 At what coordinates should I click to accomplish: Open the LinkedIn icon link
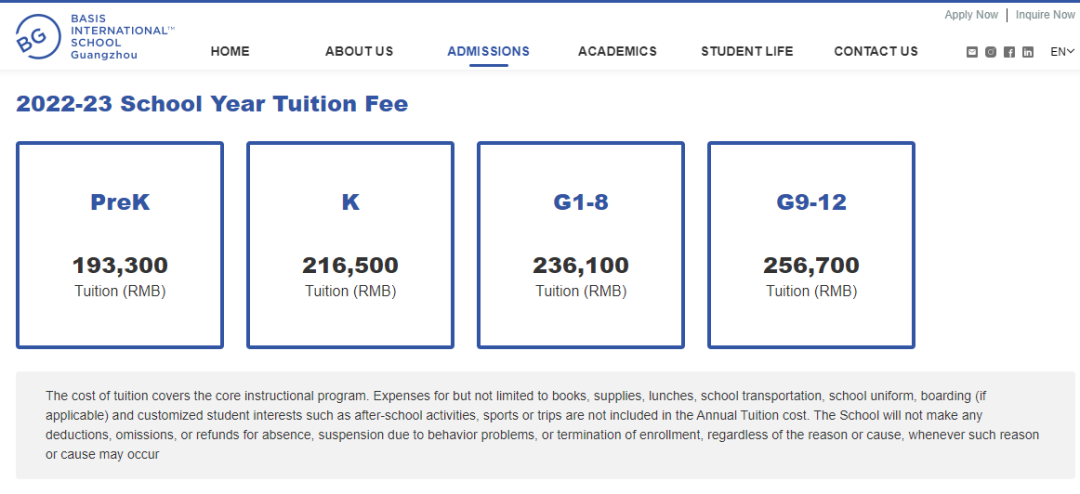[x=1028, y=52]
